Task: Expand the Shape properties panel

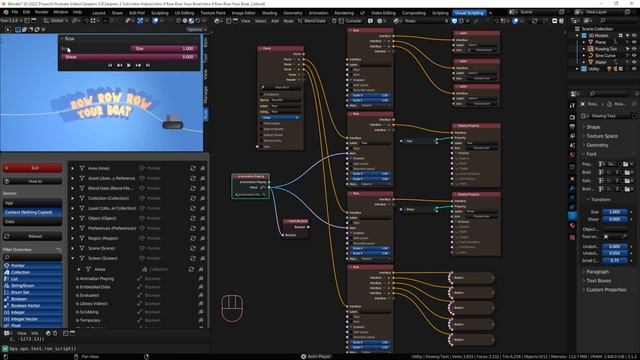Action: pos(593,127)
